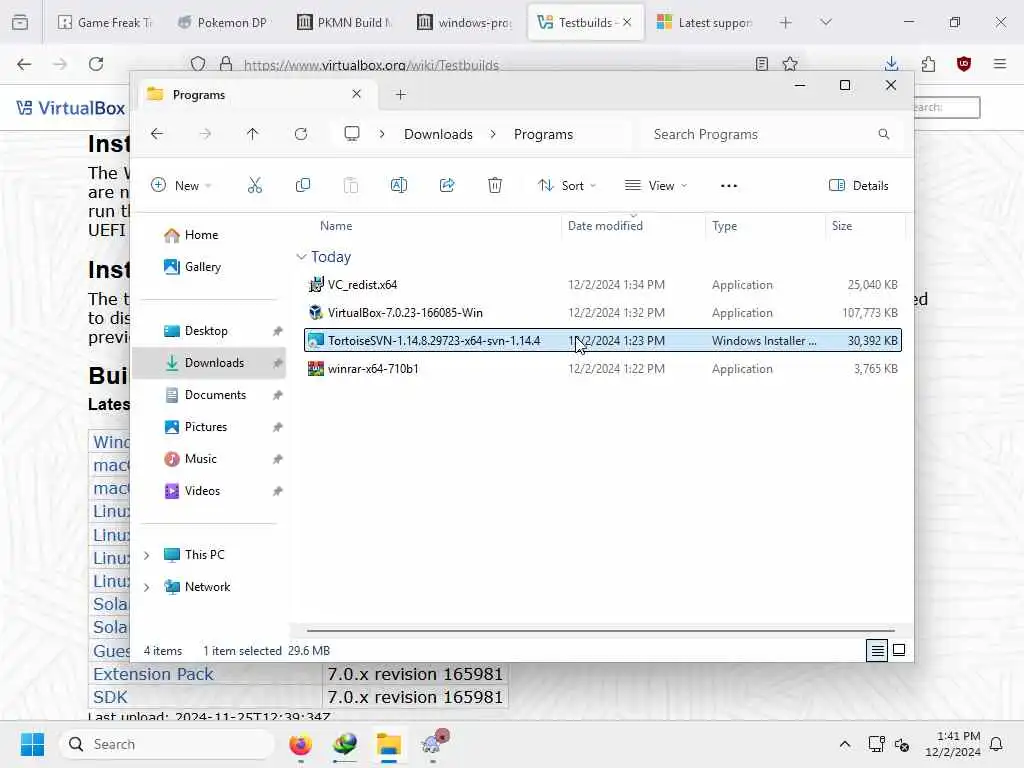Go up one folder level in Explorer

(253, 134)
